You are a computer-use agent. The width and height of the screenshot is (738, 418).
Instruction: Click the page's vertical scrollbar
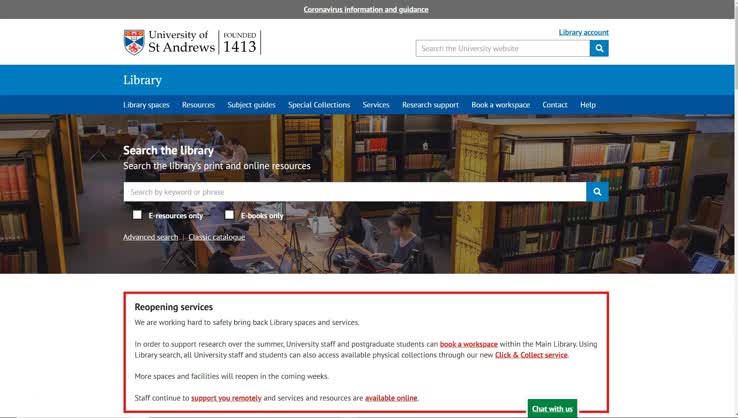(736, 209)
